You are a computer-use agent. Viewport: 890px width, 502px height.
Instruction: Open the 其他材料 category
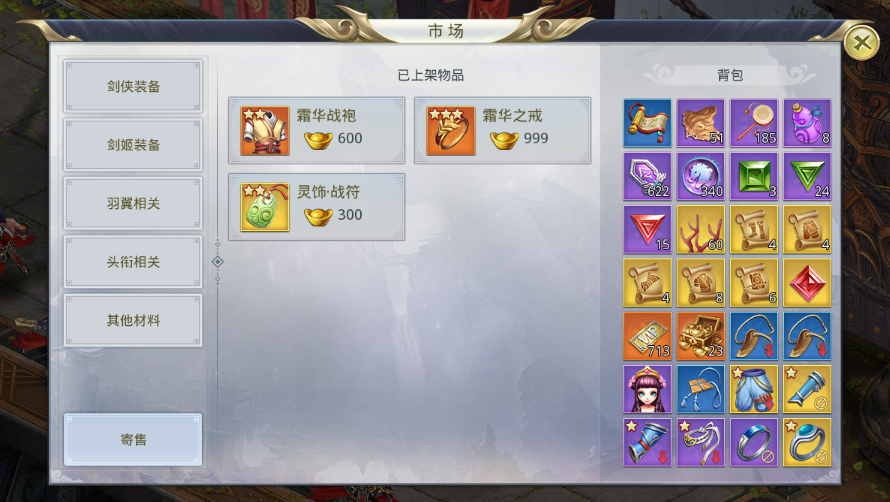click(x=133, y=320)
